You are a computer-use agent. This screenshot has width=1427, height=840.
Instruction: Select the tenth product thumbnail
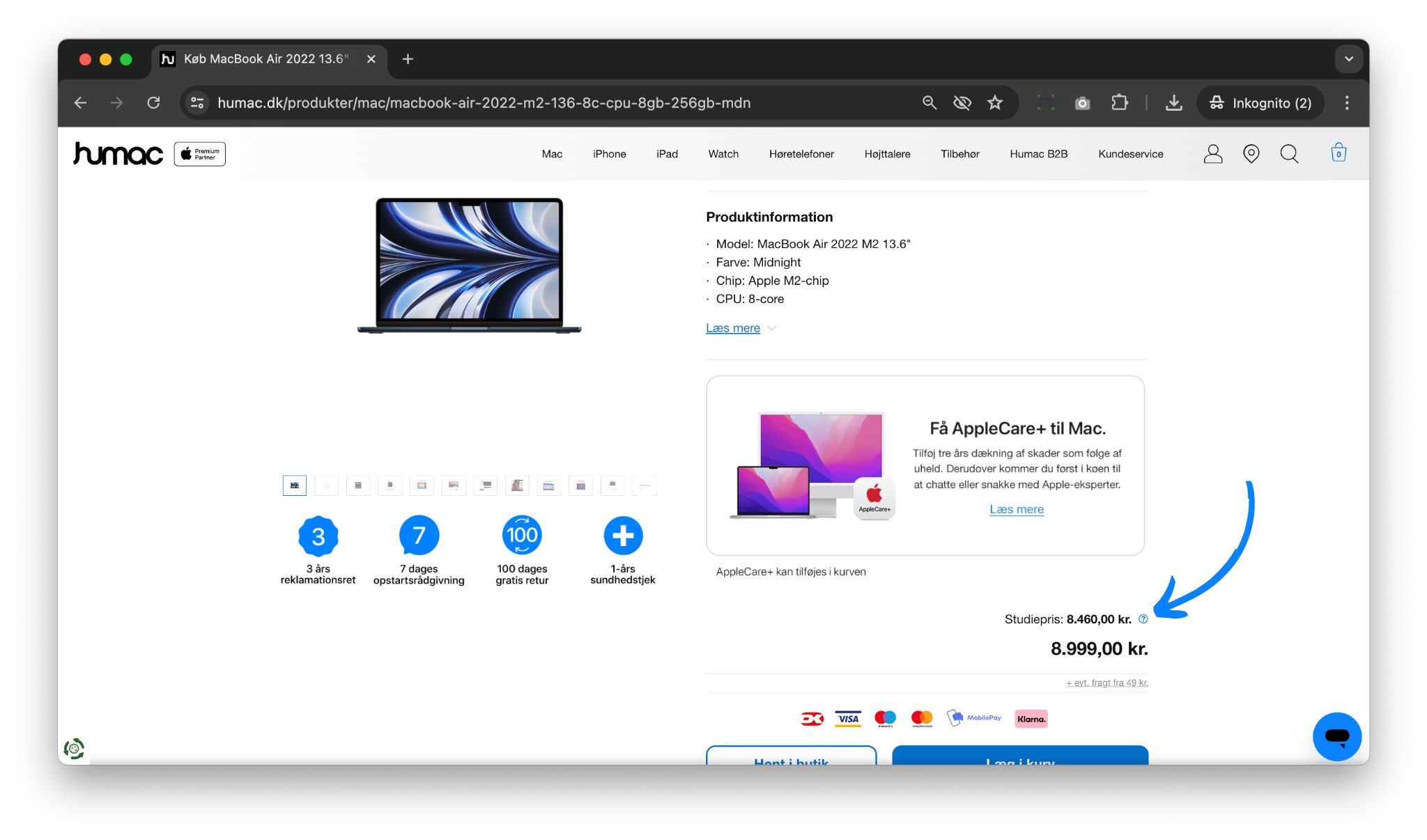coord(581,485)
